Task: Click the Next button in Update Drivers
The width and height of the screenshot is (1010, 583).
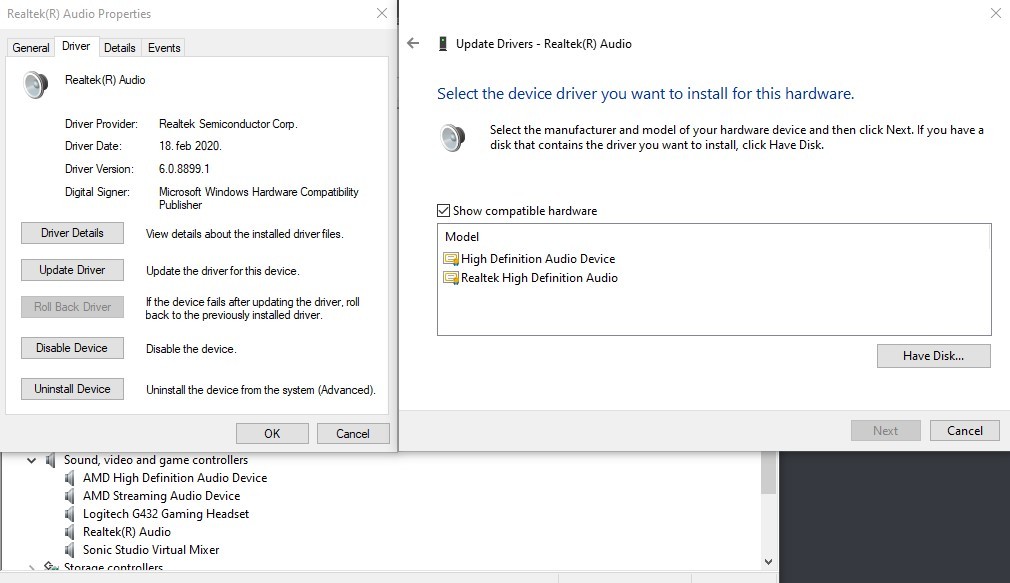Action: [x=886, y=430]
